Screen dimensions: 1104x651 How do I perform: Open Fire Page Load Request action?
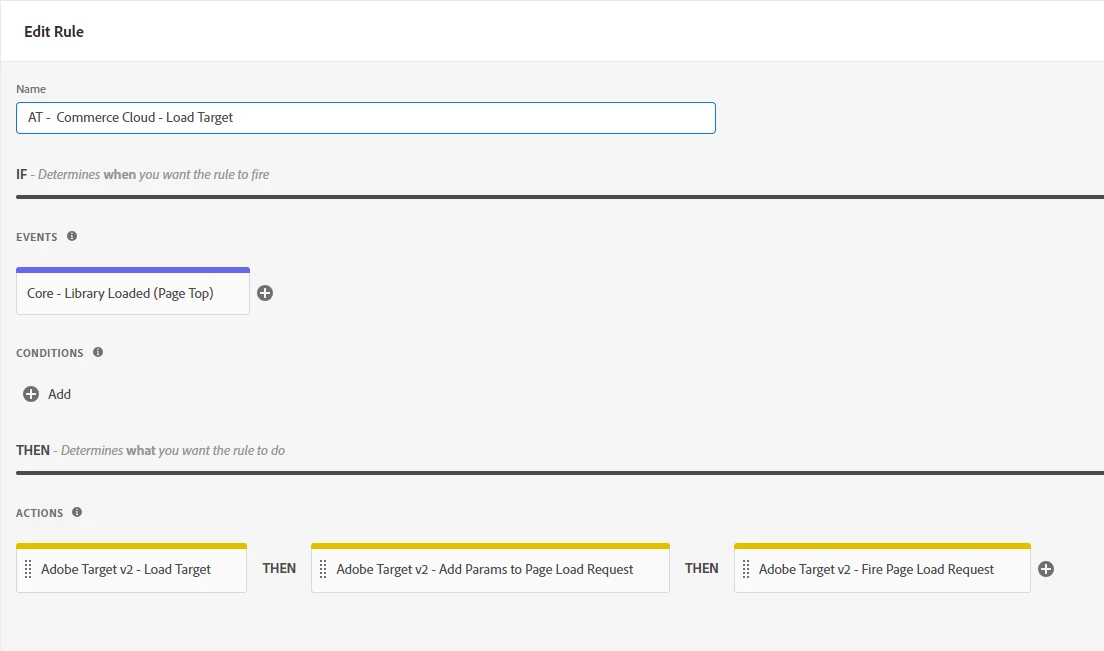point(882,569)
